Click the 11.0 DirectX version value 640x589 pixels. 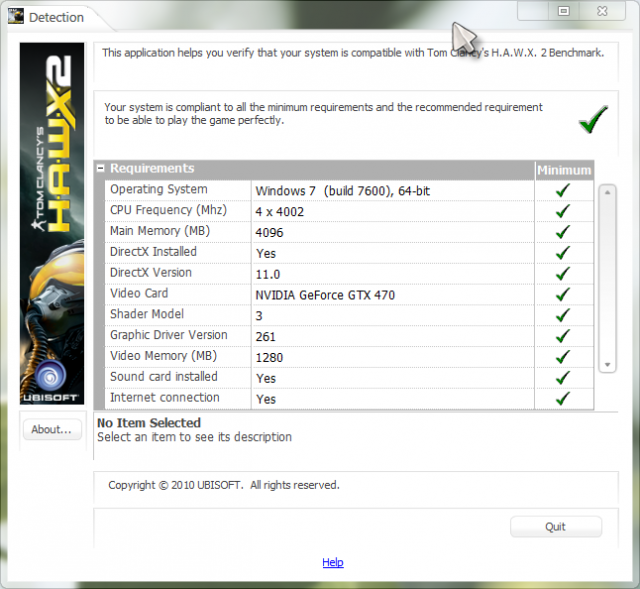(x=268, y=274)
